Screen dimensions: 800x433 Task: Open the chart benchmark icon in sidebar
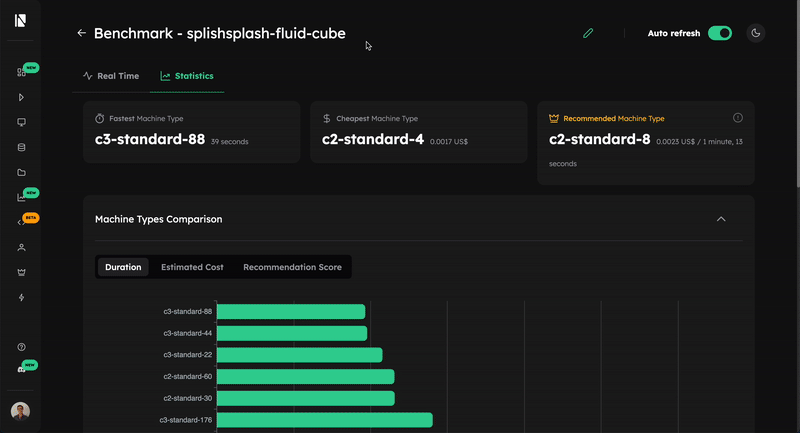(21, 197)
